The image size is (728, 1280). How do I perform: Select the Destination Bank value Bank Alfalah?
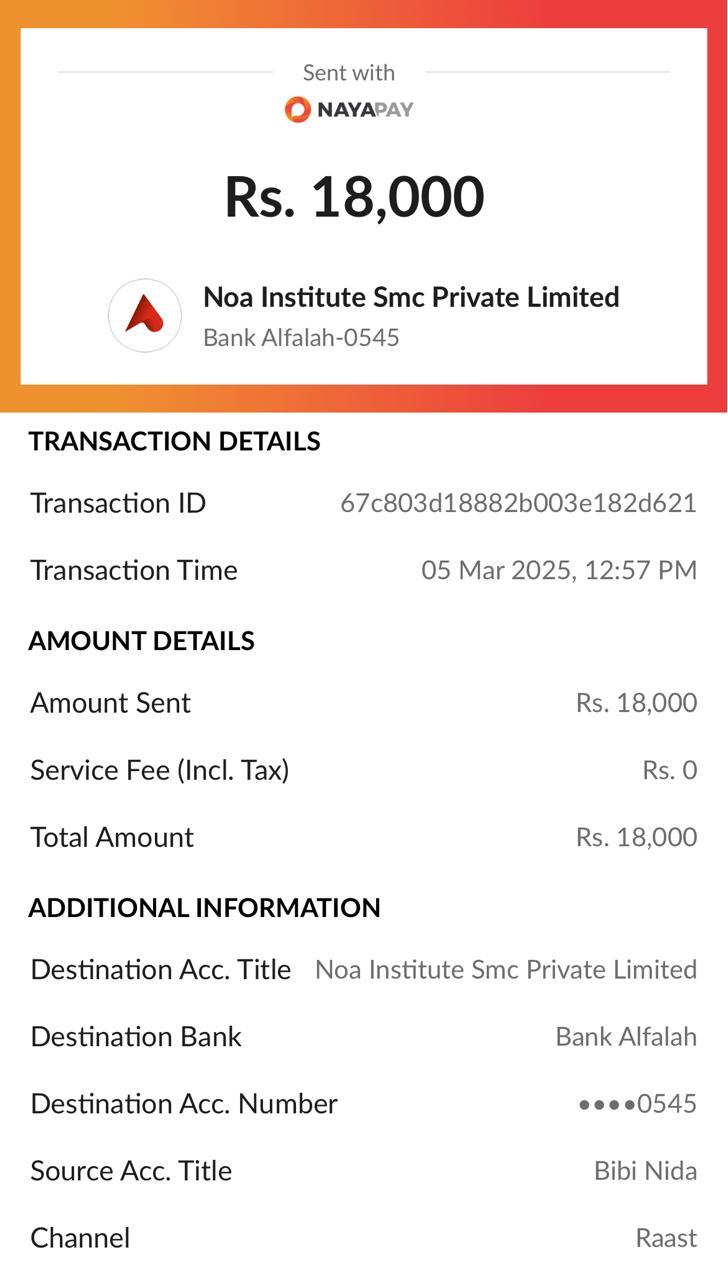(x=626, y=1037)
